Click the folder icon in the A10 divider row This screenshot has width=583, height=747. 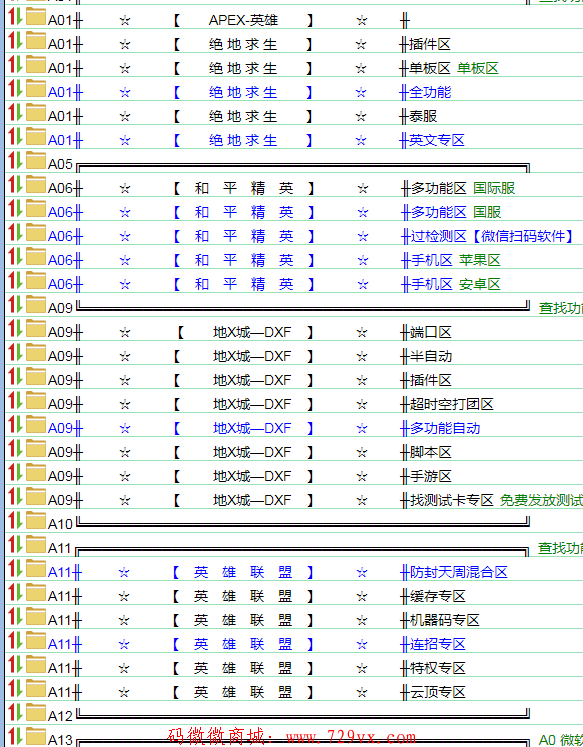(35, 520)
